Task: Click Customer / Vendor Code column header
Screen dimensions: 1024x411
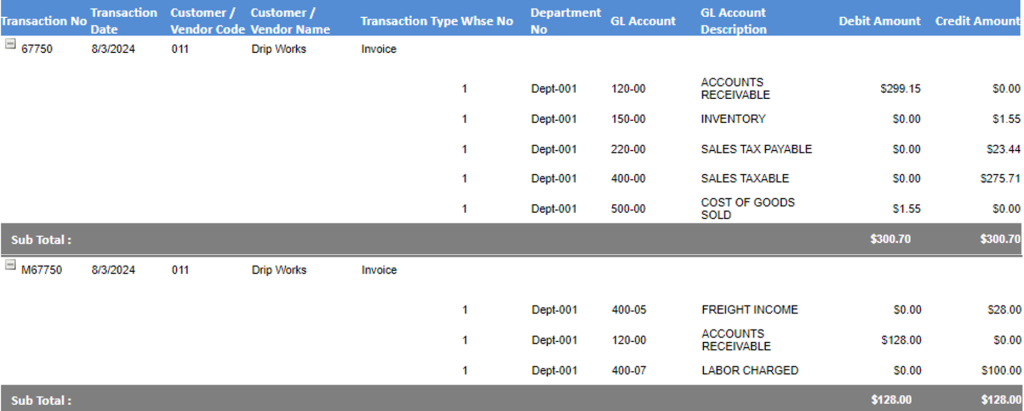Action: coord(208,21)
